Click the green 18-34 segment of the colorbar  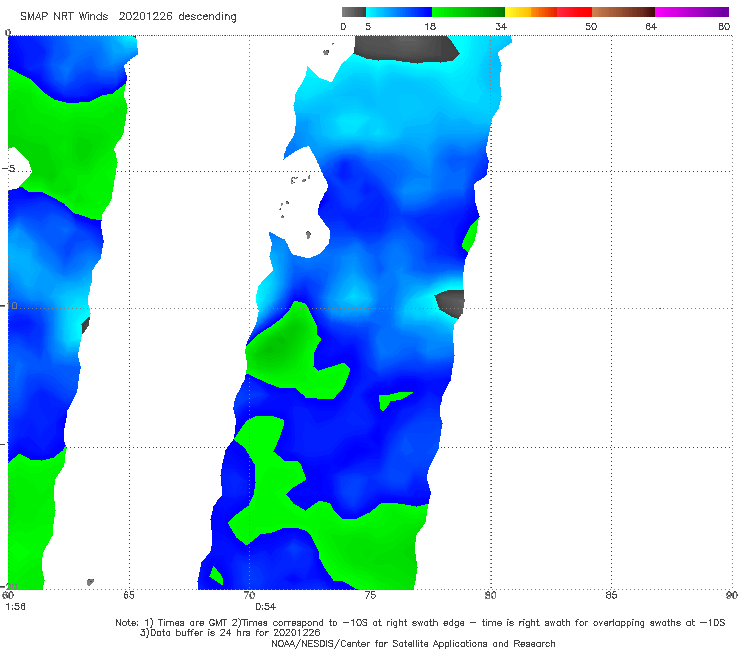pos(468,12)
